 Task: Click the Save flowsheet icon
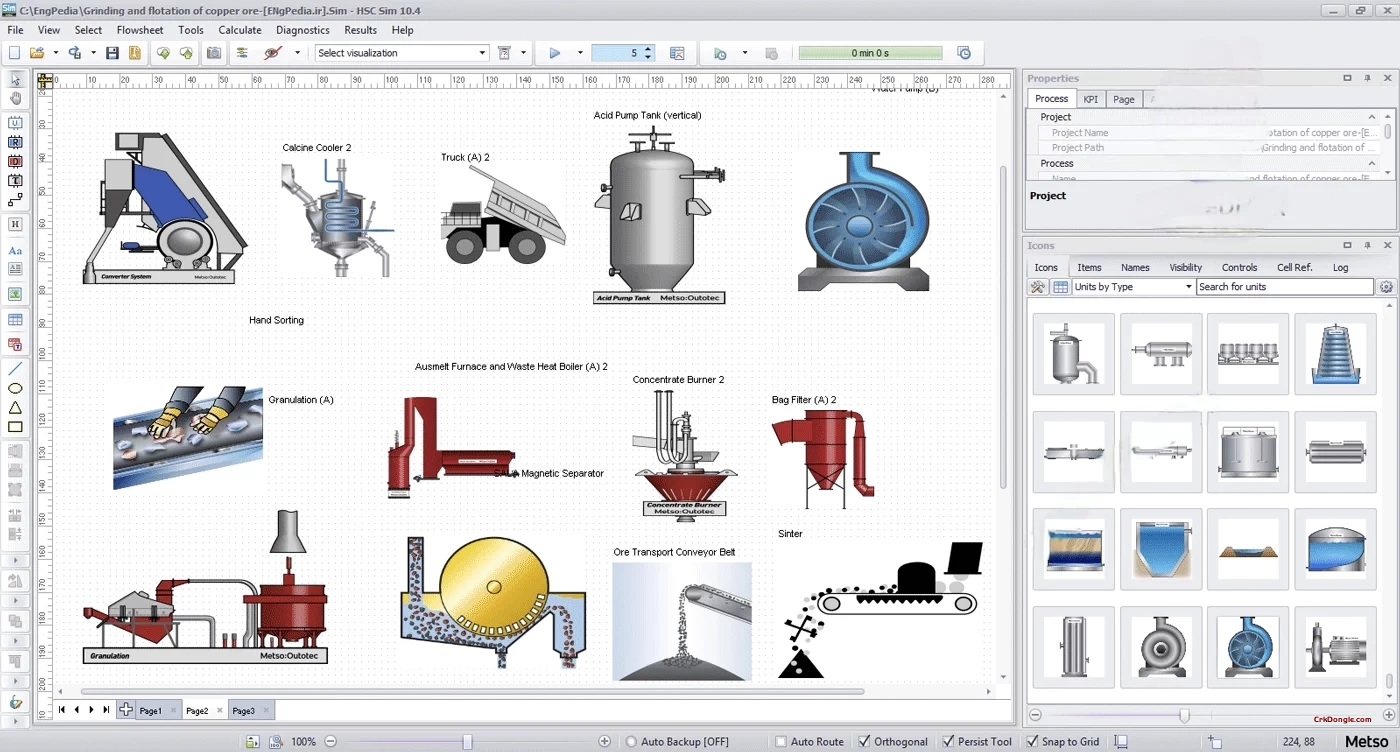[111, 52]
